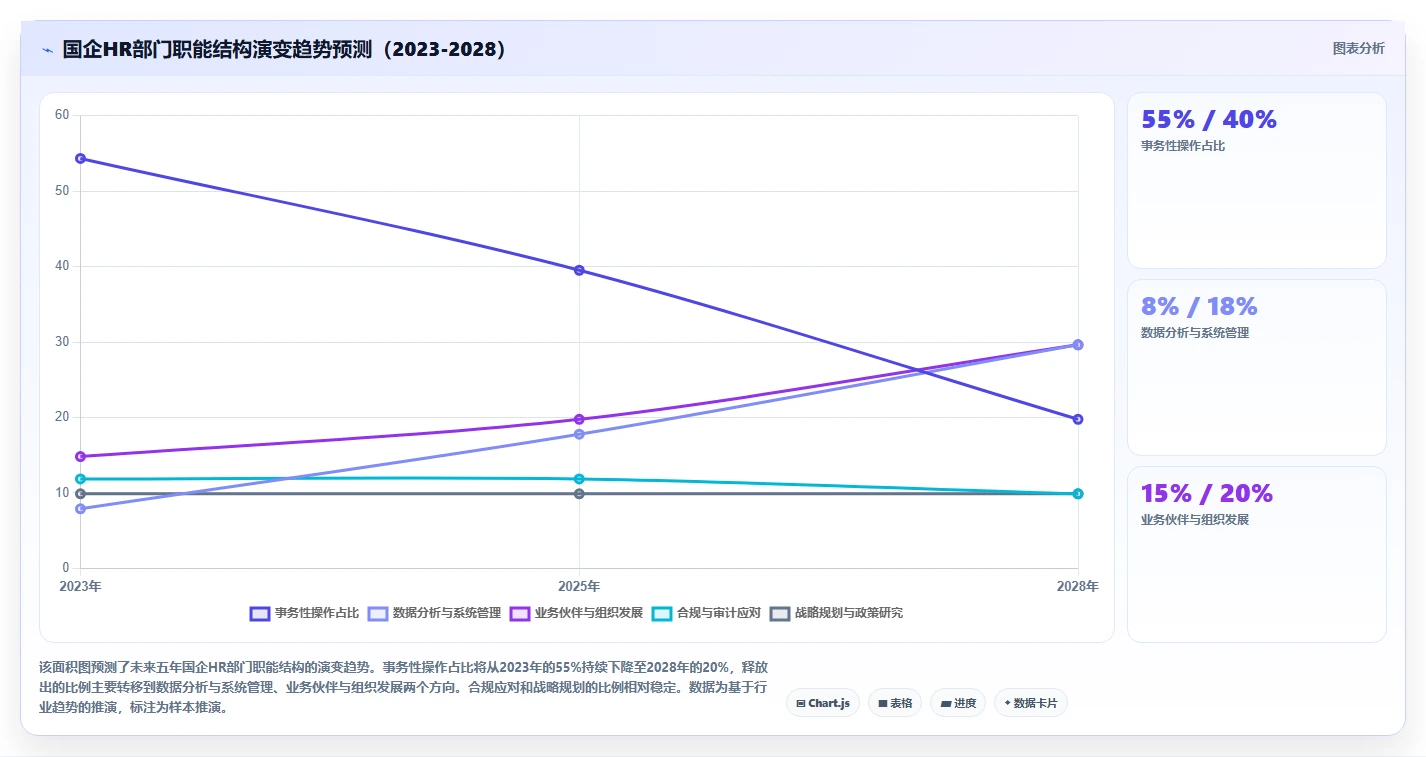Viewport: 1426px width, 757px height.
Task: Open the 55% / 40% stat card
Action: point(1257,181)
